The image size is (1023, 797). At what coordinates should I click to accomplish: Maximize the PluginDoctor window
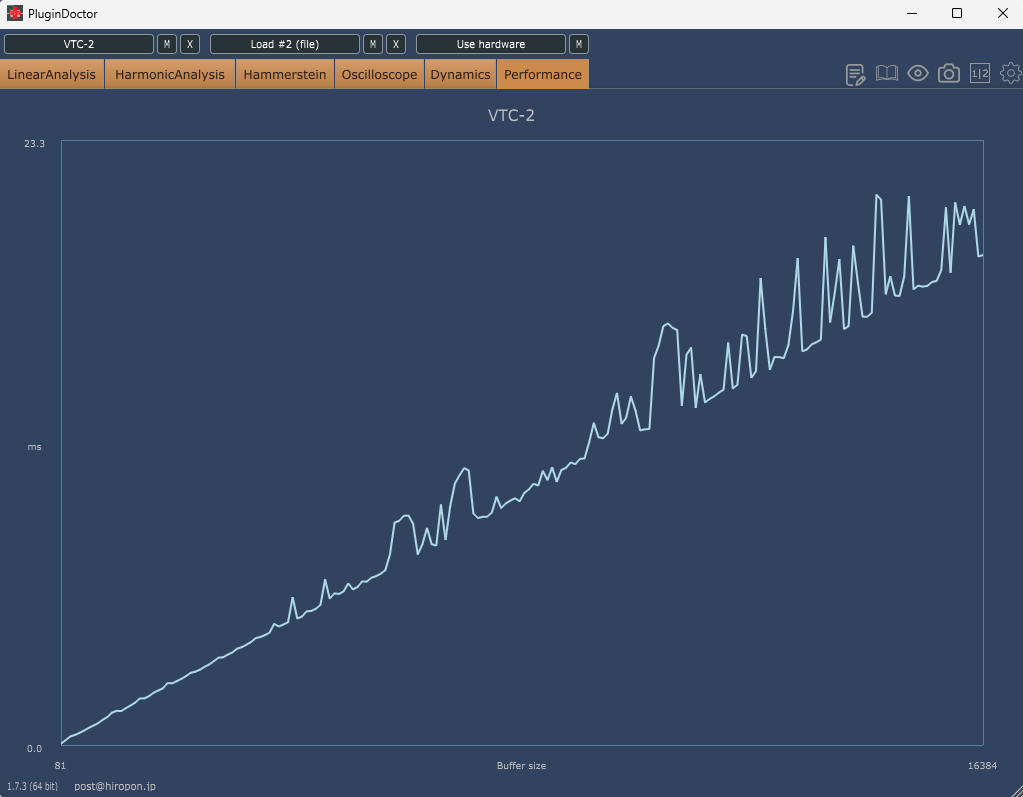pyautogui.click(x=957, y=13)
